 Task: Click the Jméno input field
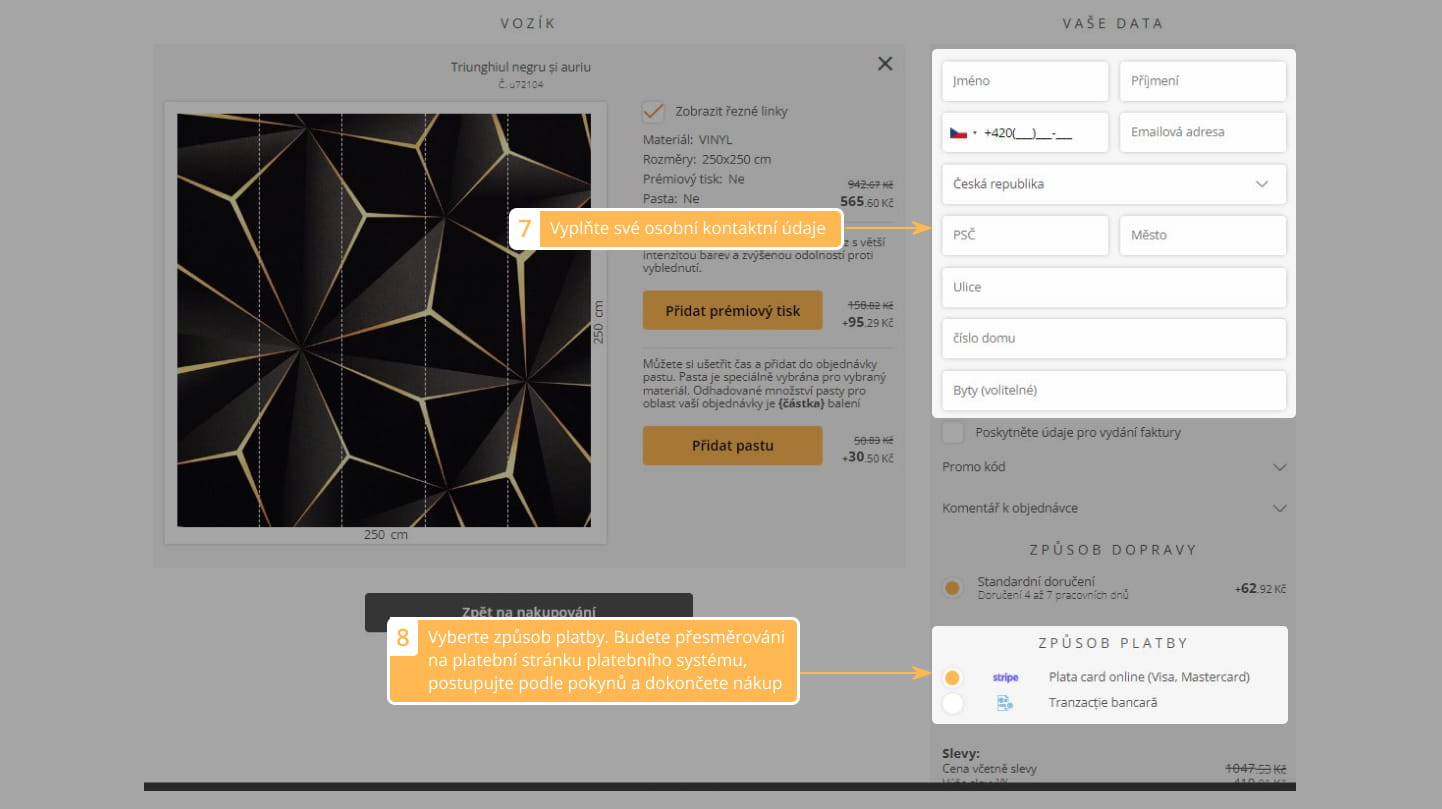pos(1024,81)
